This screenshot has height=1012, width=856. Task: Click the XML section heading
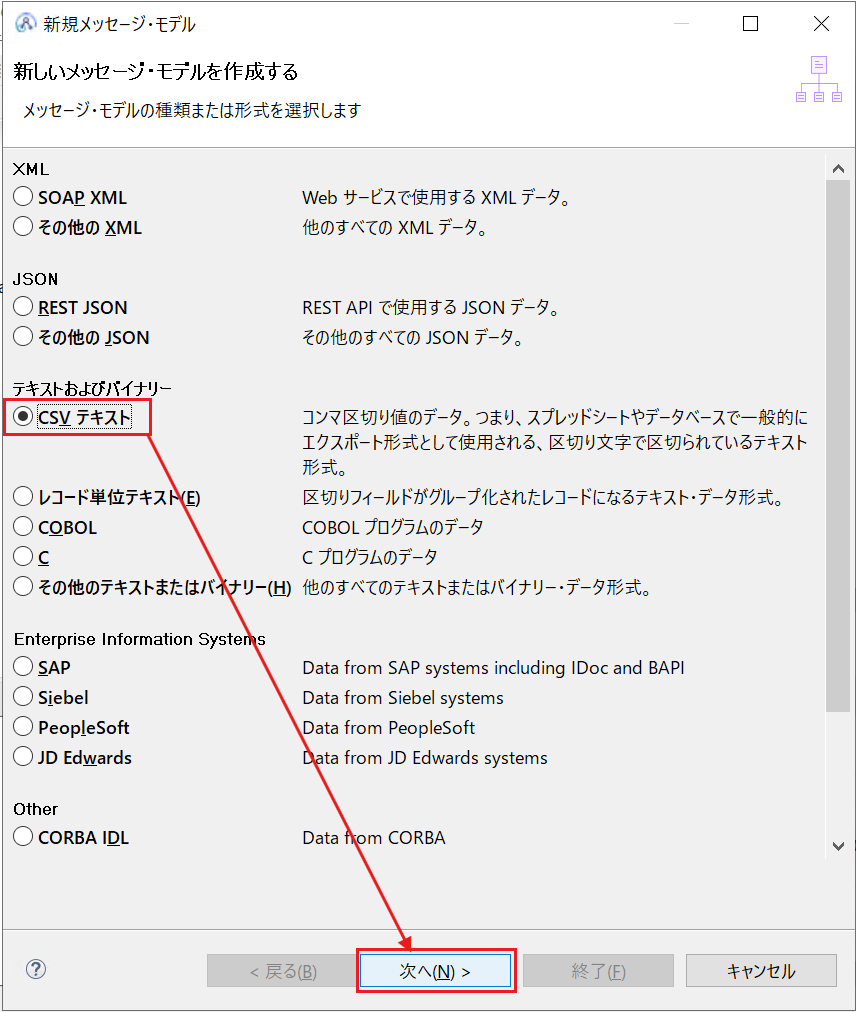[x=30, y=169]
